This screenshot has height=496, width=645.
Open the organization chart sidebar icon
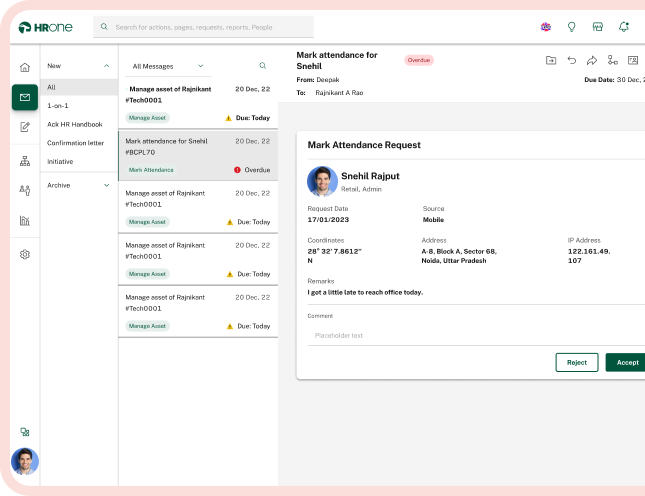pos(25,160)
